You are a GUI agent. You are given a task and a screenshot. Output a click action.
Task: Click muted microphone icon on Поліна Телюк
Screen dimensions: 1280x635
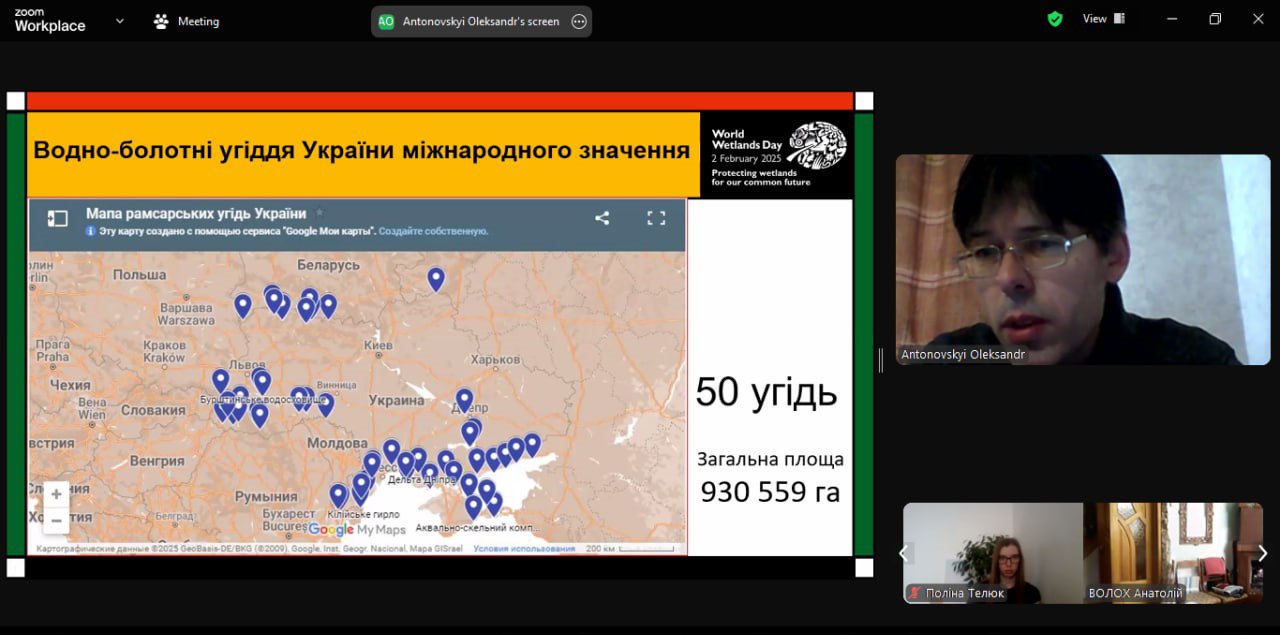tap(915, 593)
